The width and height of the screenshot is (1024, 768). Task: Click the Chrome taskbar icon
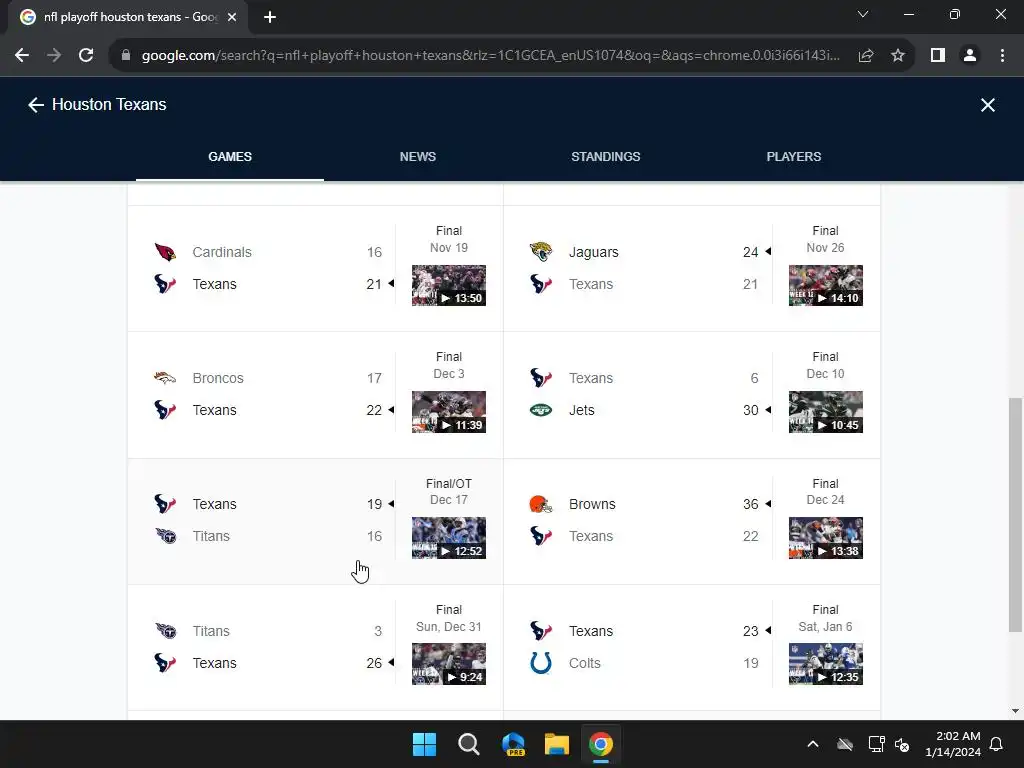(601, 744)
